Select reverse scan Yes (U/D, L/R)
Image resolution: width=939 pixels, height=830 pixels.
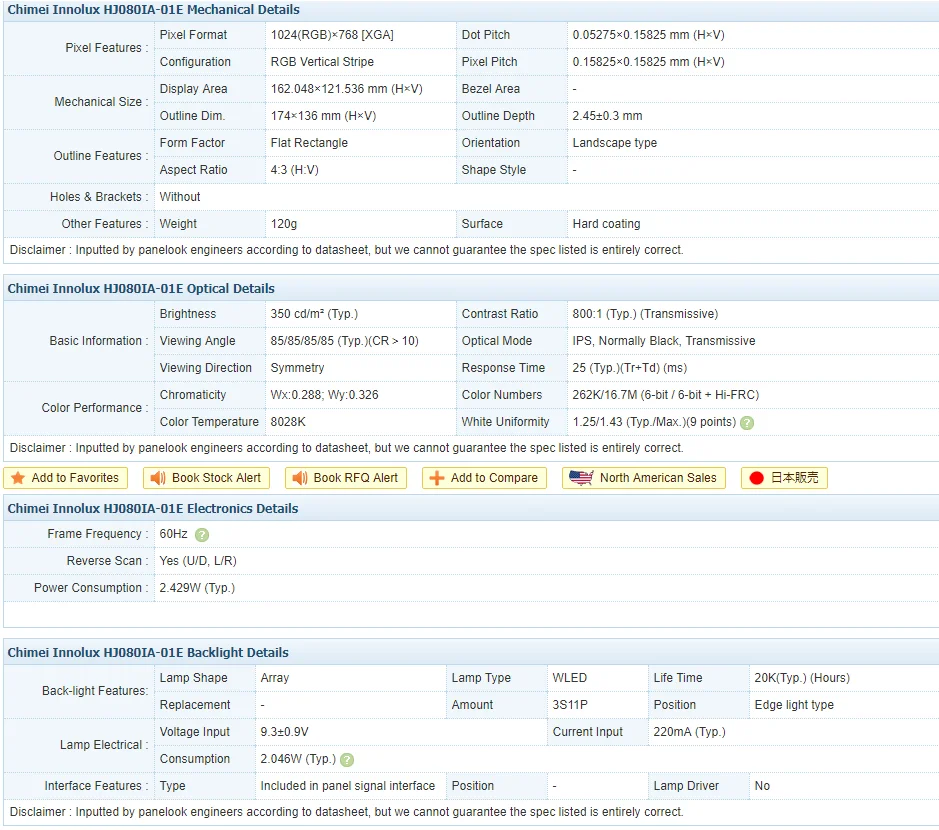point(198,561)
